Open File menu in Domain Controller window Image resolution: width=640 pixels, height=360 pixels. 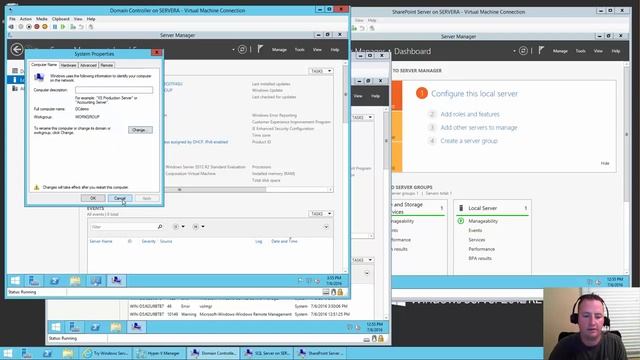point(12,19)
